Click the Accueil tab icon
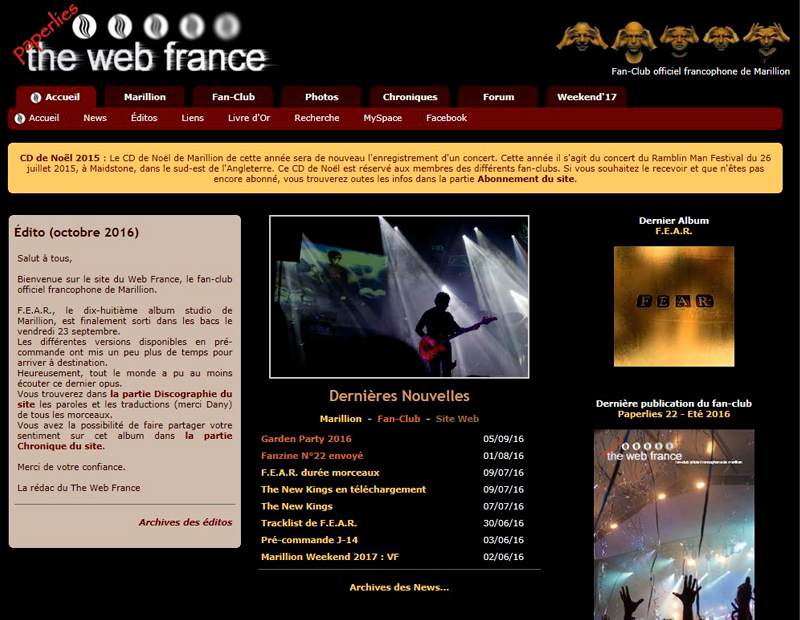The height and width of the screenshot is (620, 800). 36,97
